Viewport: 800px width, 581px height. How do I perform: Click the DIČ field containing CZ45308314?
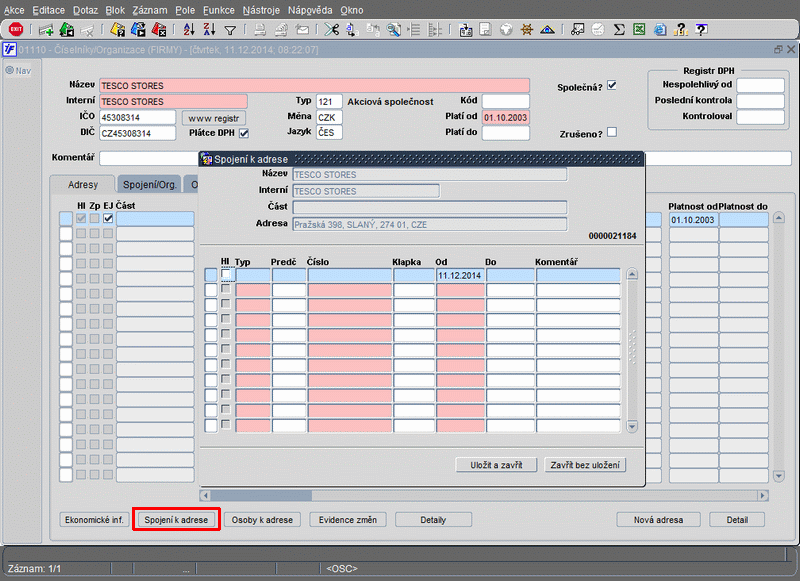tap(137, 134)
